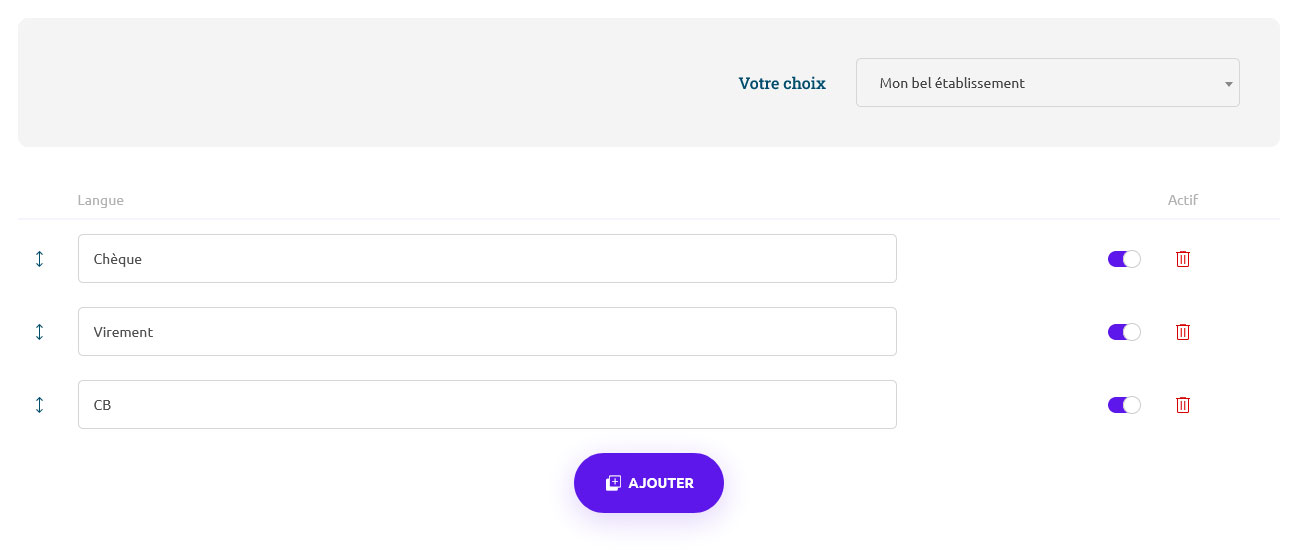The width and height of the screenshot is (1293, 550).
Task: Click the Votre choix label
Action: tap(782, 83)
